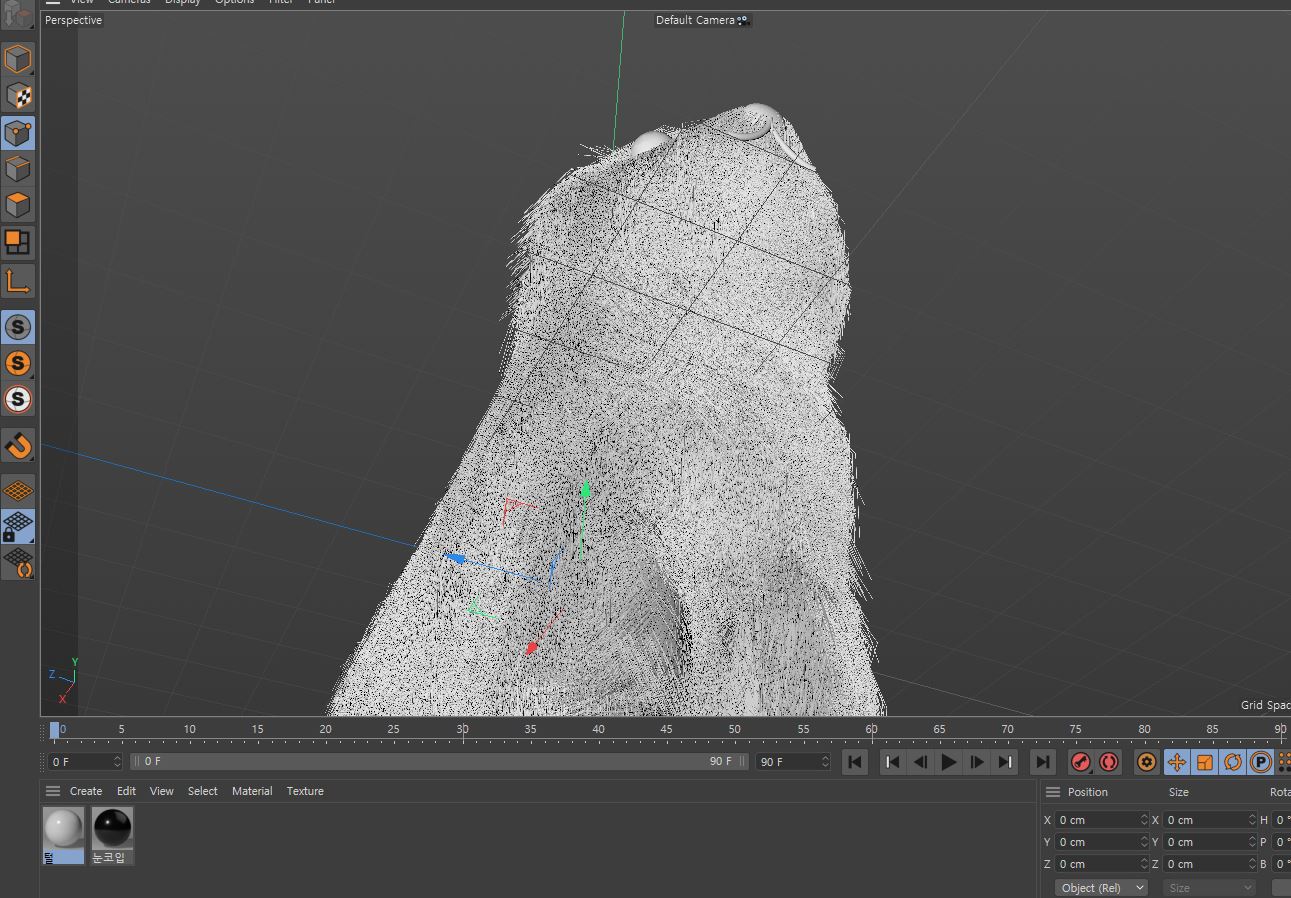Click the timeline marker at frame 60

[871, 730]
